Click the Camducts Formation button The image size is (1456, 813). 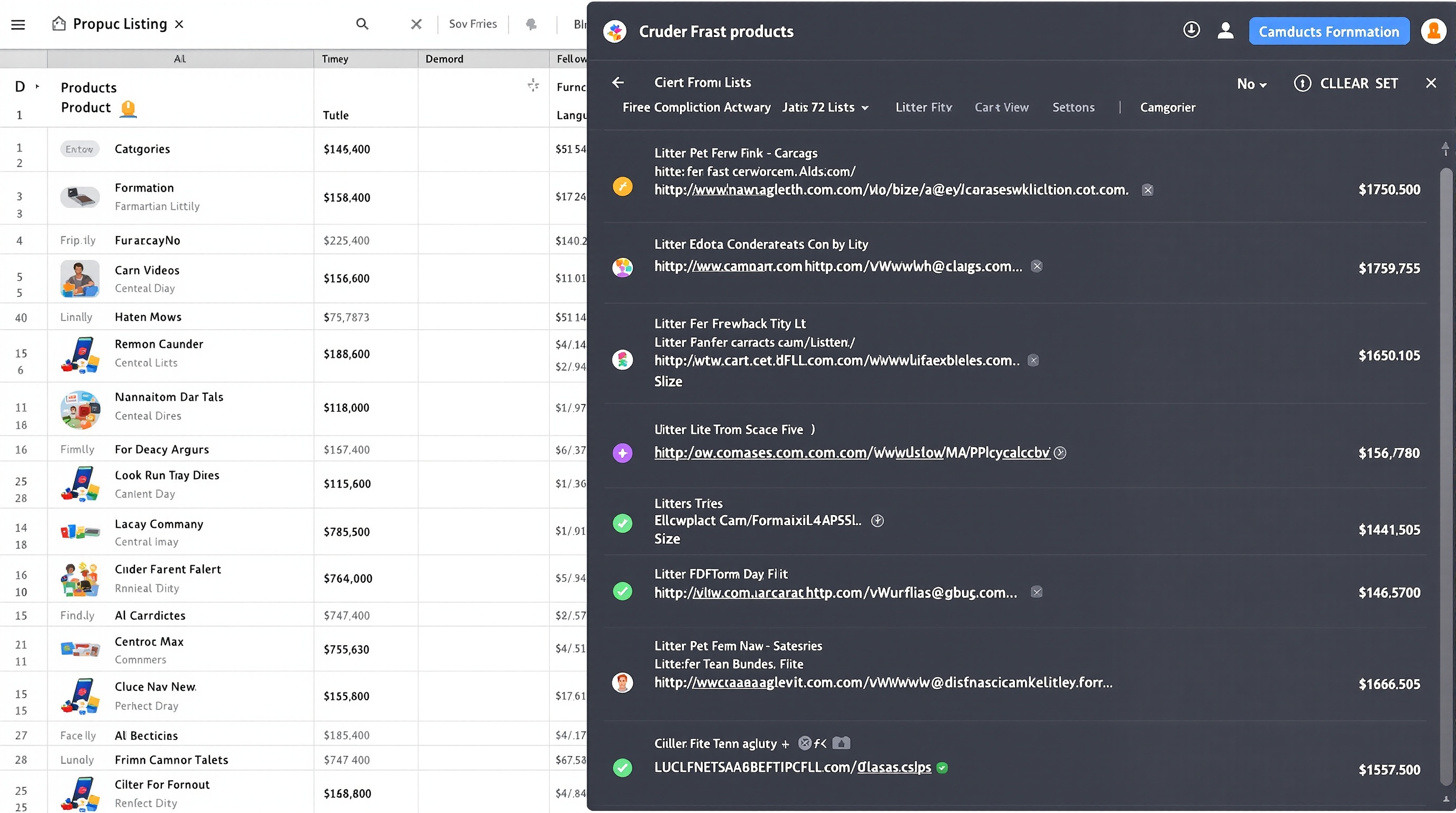point(1328,32)
